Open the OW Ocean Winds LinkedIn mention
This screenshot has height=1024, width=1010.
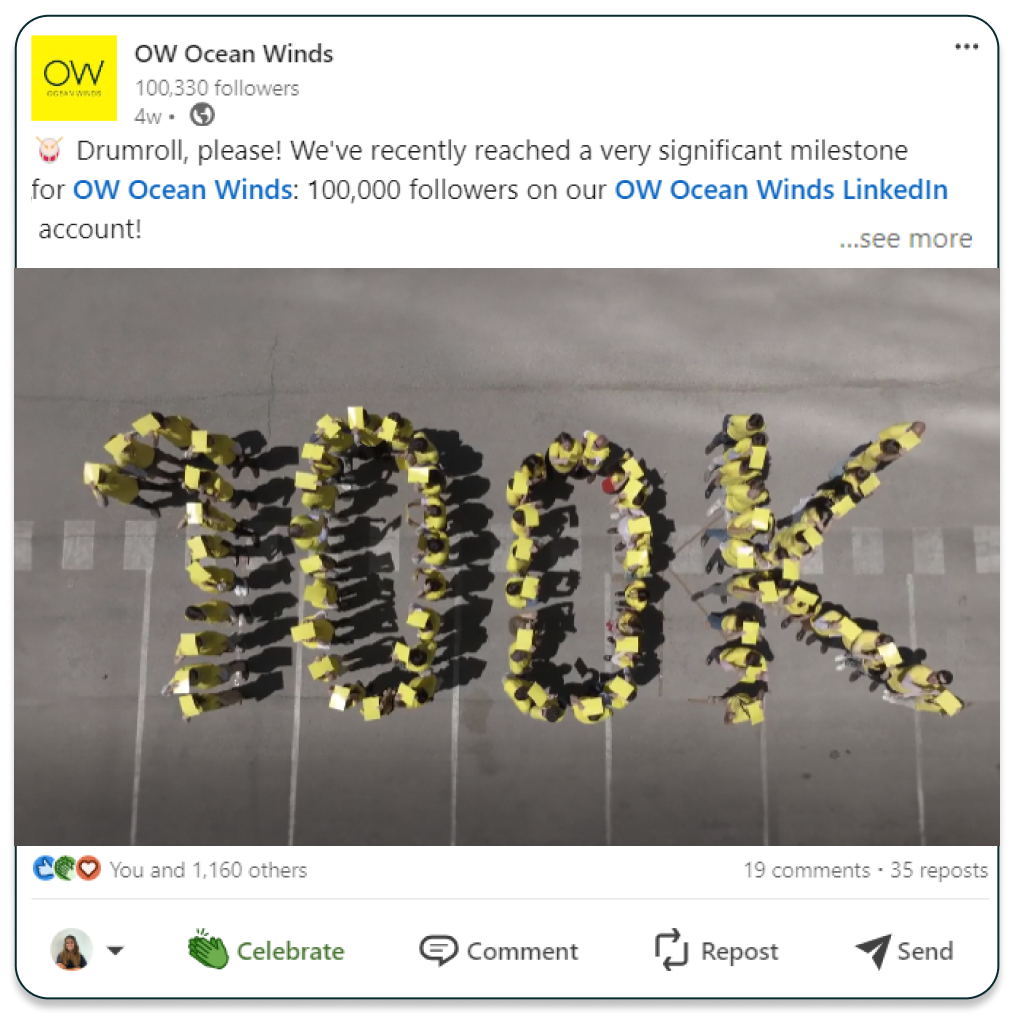pyautogui.click(x=781, y=189)
